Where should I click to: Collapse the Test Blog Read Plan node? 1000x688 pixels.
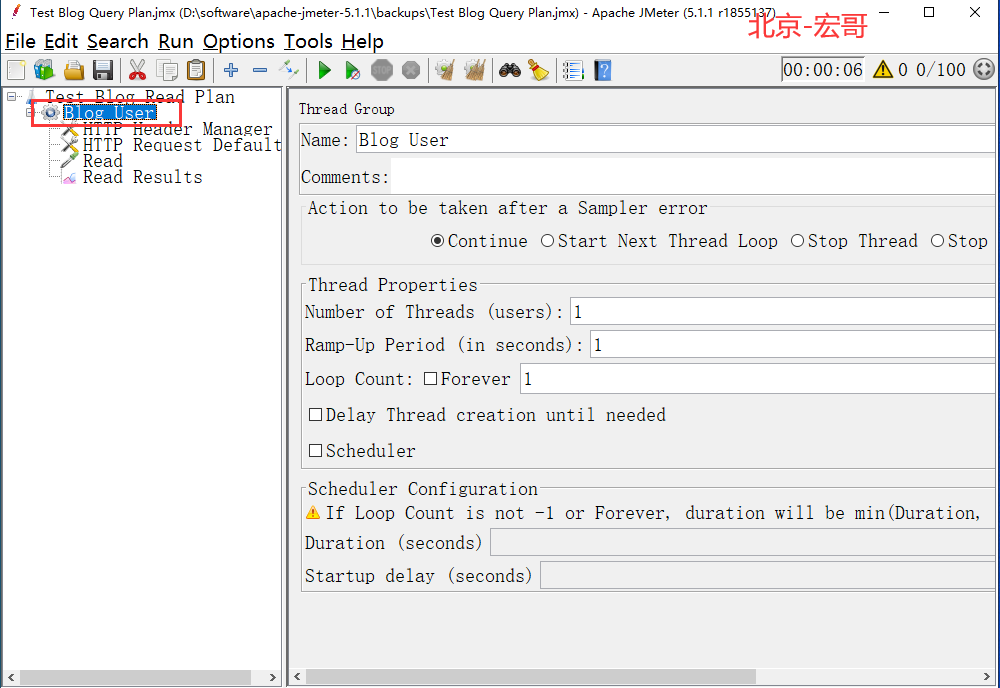point(11,97)
